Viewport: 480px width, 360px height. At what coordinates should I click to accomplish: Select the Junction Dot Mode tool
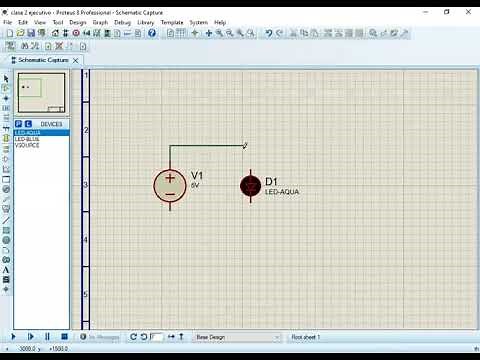6,98
